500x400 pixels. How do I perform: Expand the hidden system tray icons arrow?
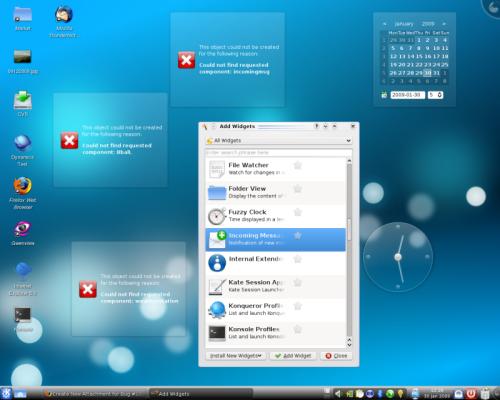tap(338, 394)
